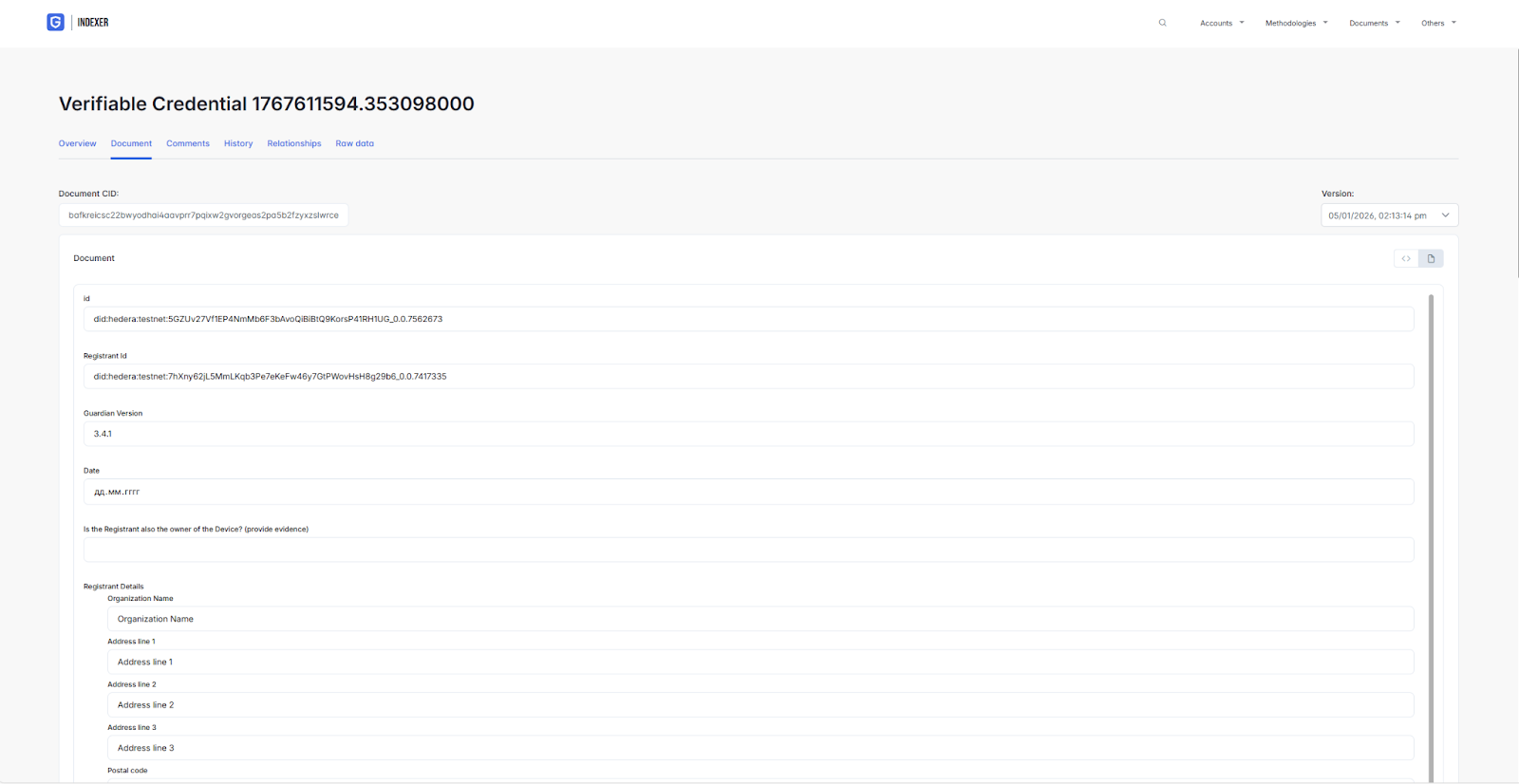Open the Documents dropdown menu
1519x784 pixels.
(x=1374, y=23)
